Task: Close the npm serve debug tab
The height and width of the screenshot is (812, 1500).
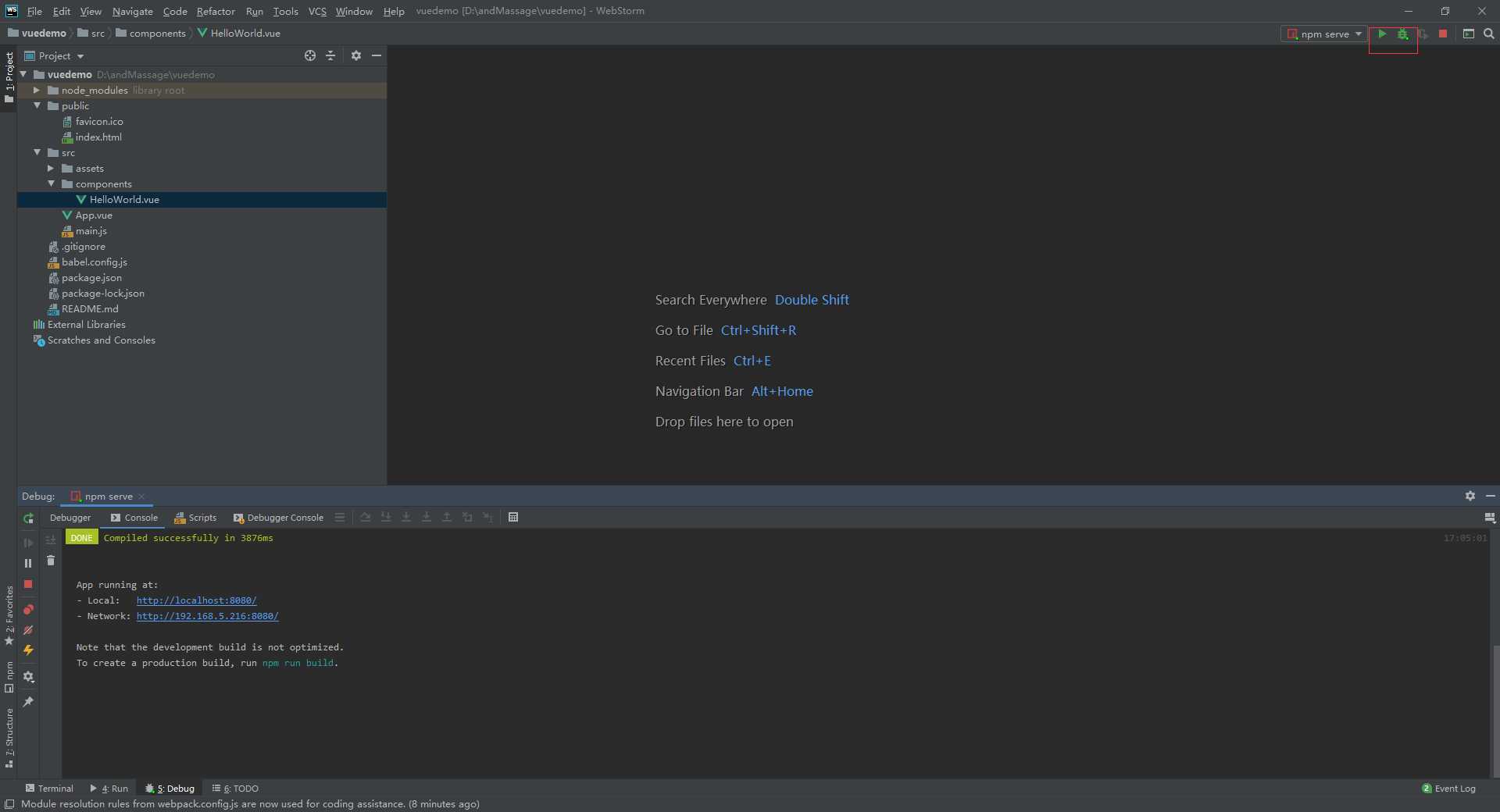Action: (141, 497)
